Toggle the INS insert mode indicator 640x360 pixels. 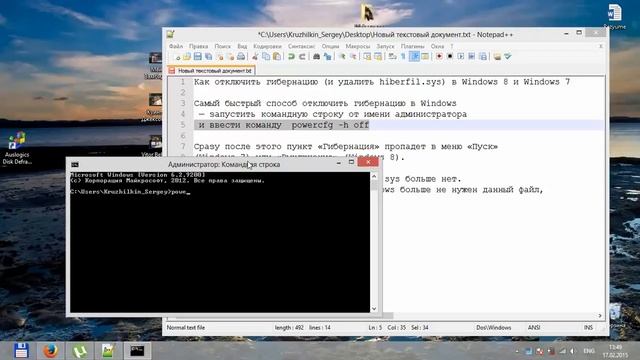pyautogui.click(x=588, y=328)
